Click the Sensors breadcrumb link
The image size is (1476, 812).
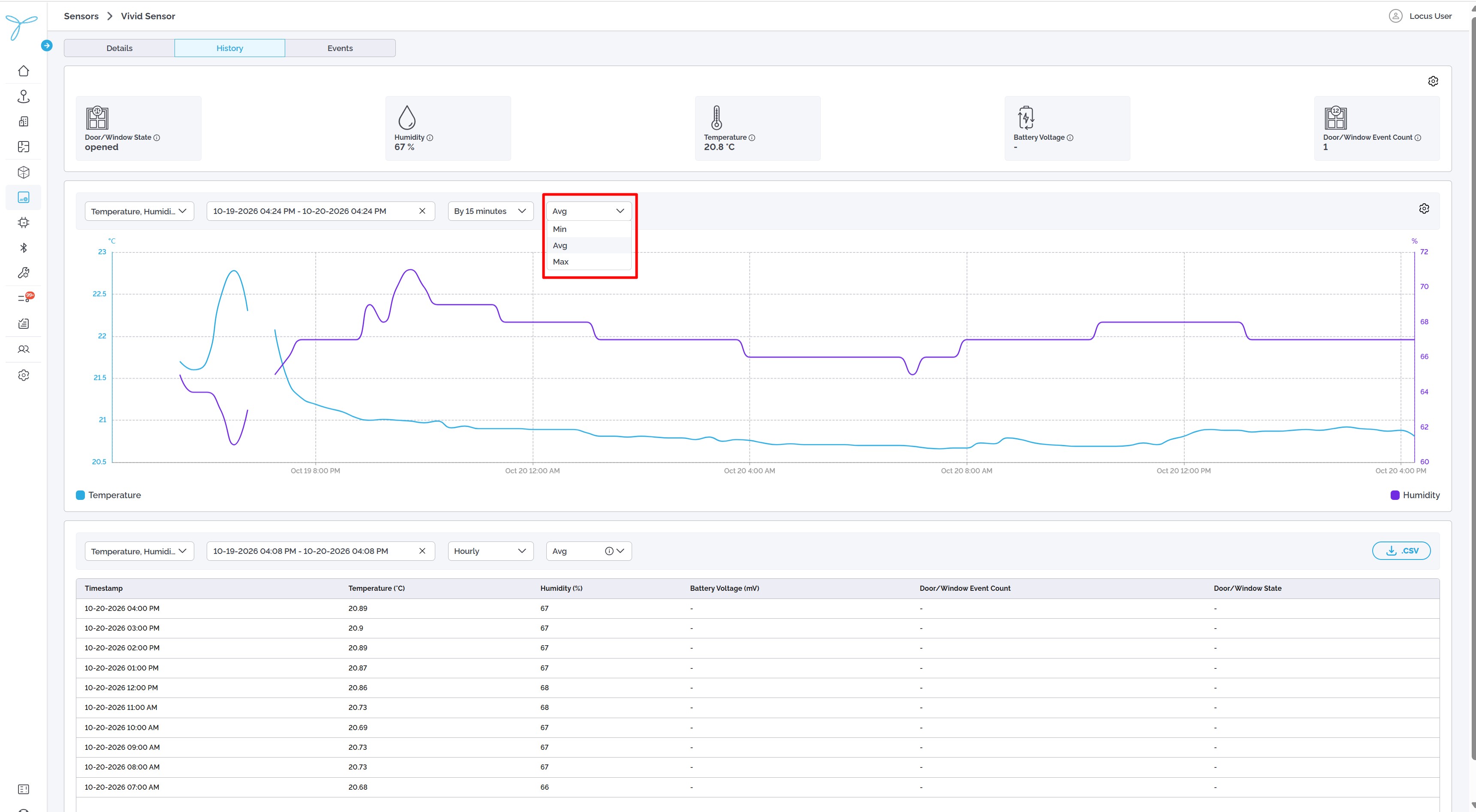(x=81, y=16)
